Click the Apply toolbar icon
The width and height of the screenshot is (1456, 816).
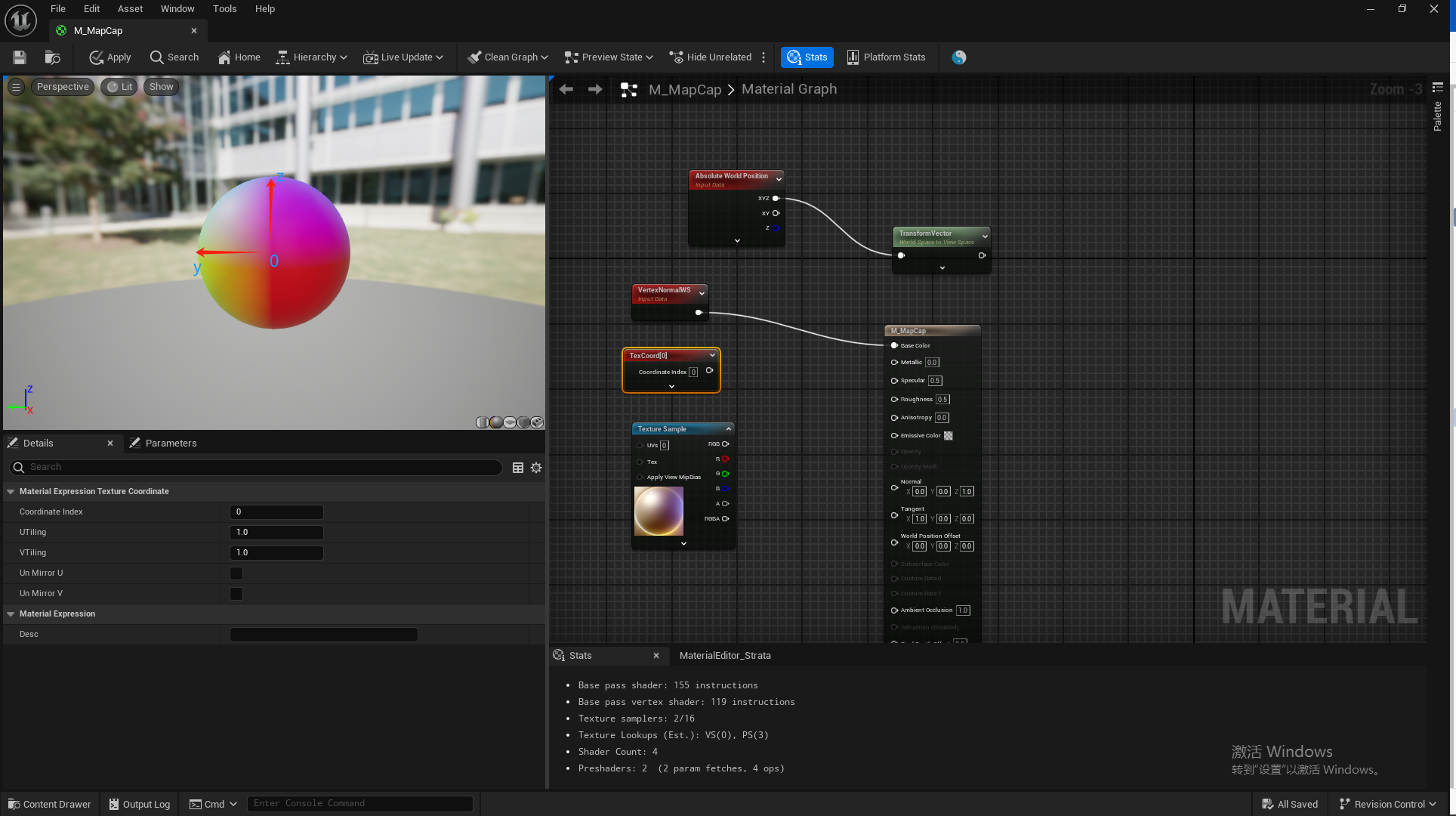(x=110, y=57)
